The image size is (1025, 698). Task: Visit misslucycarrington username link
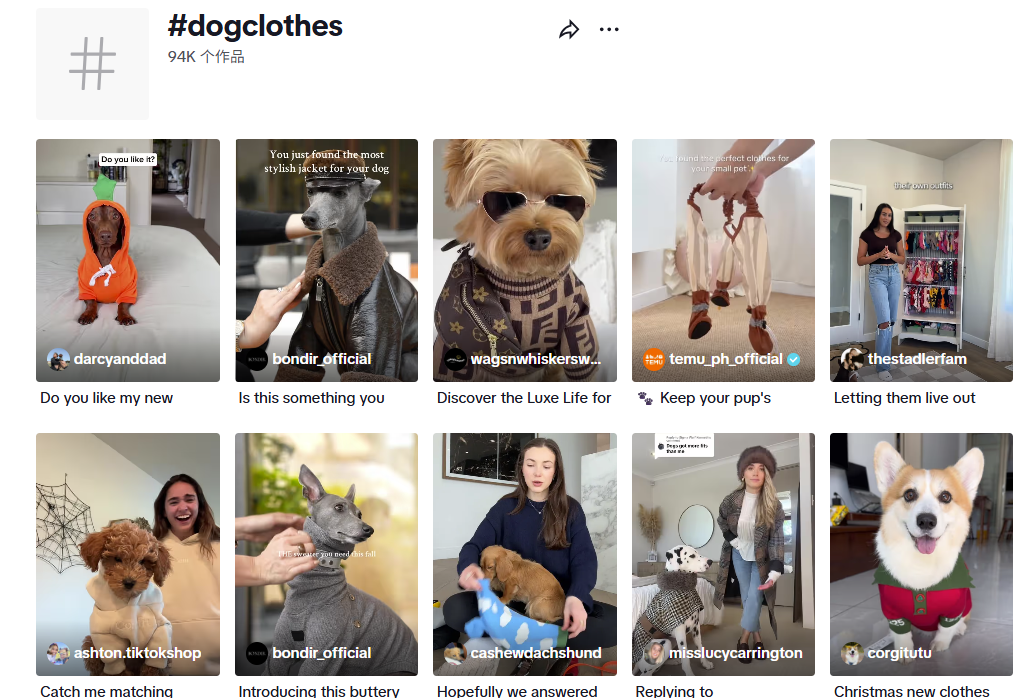tap(736, 653)
